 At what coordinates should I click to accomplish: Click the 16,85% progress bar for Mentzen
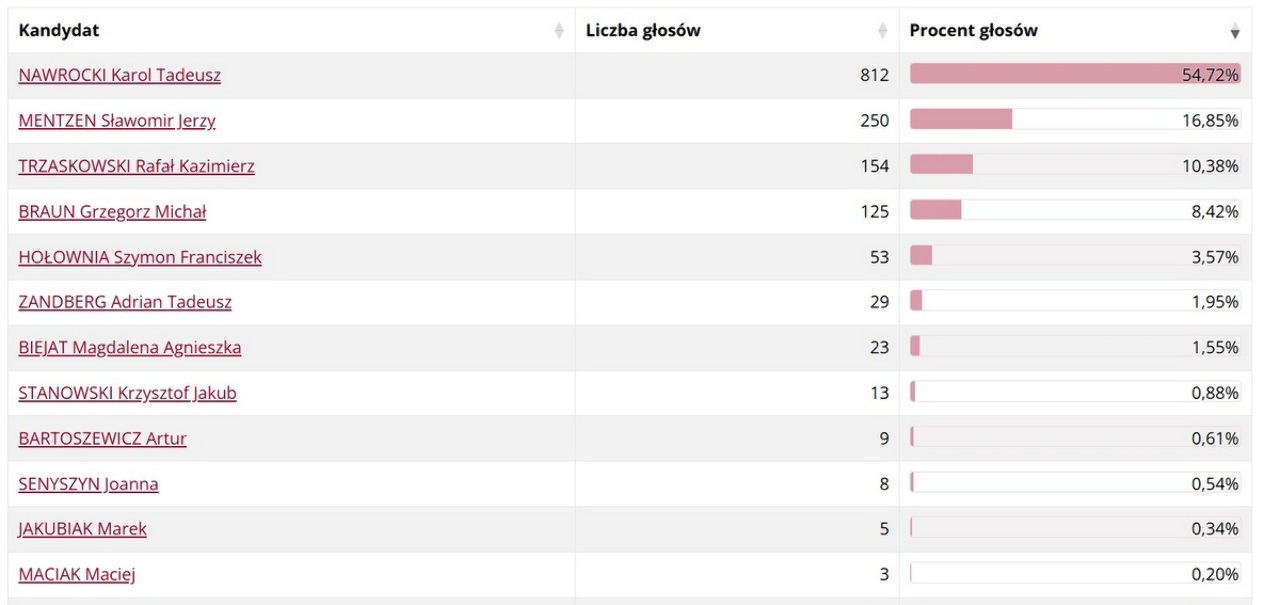coord(1075,120)
